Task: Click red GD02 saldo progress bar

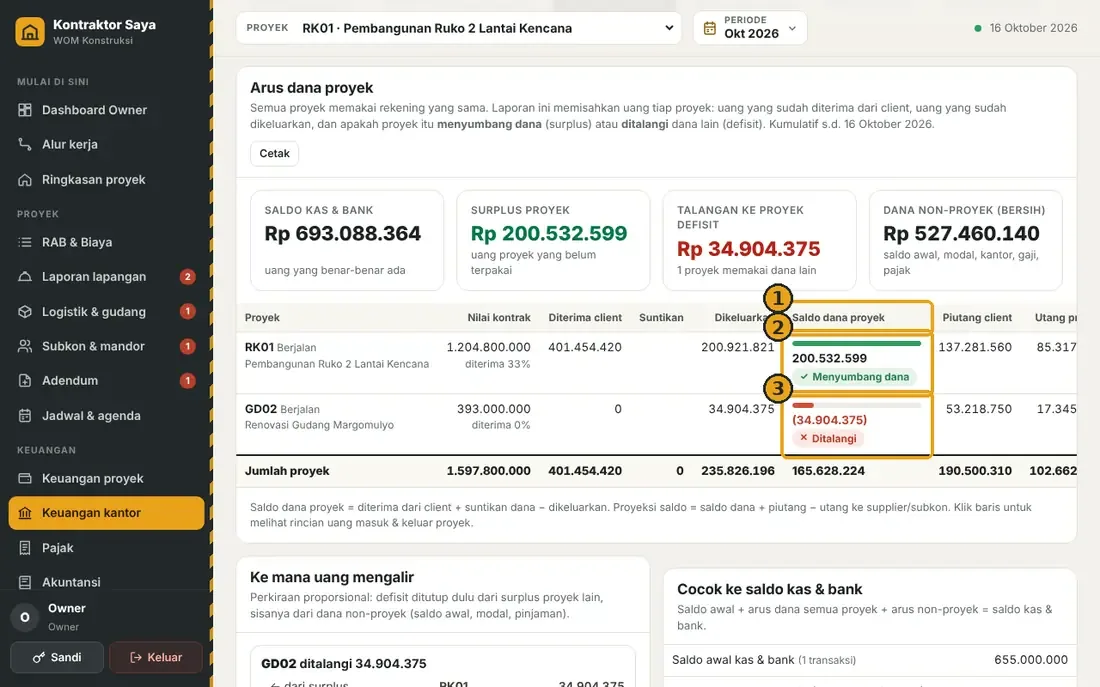Action: pyautogui.click(x=857, y=406)
